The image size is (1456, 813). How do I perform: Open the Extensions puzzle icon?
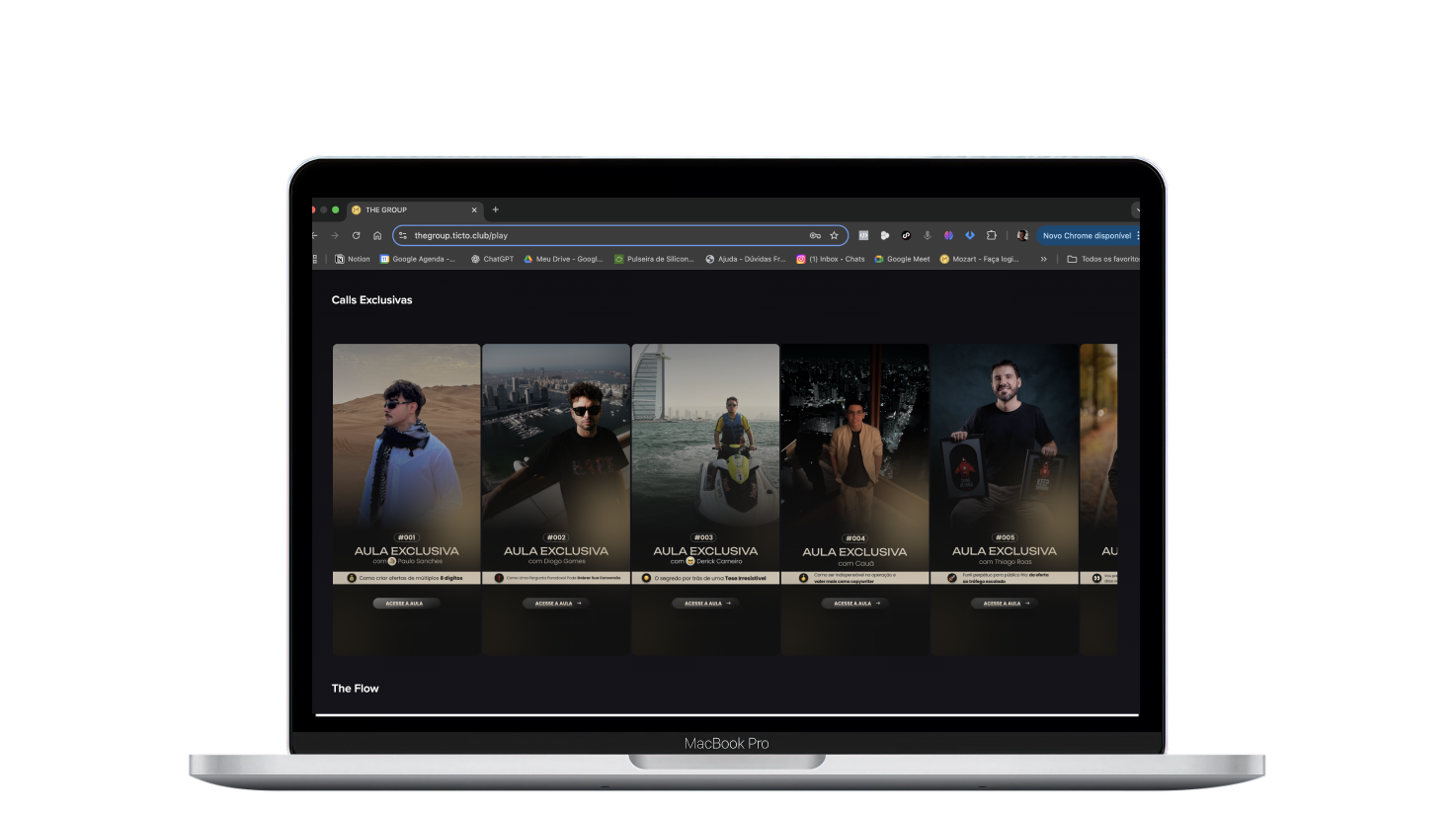991,235
